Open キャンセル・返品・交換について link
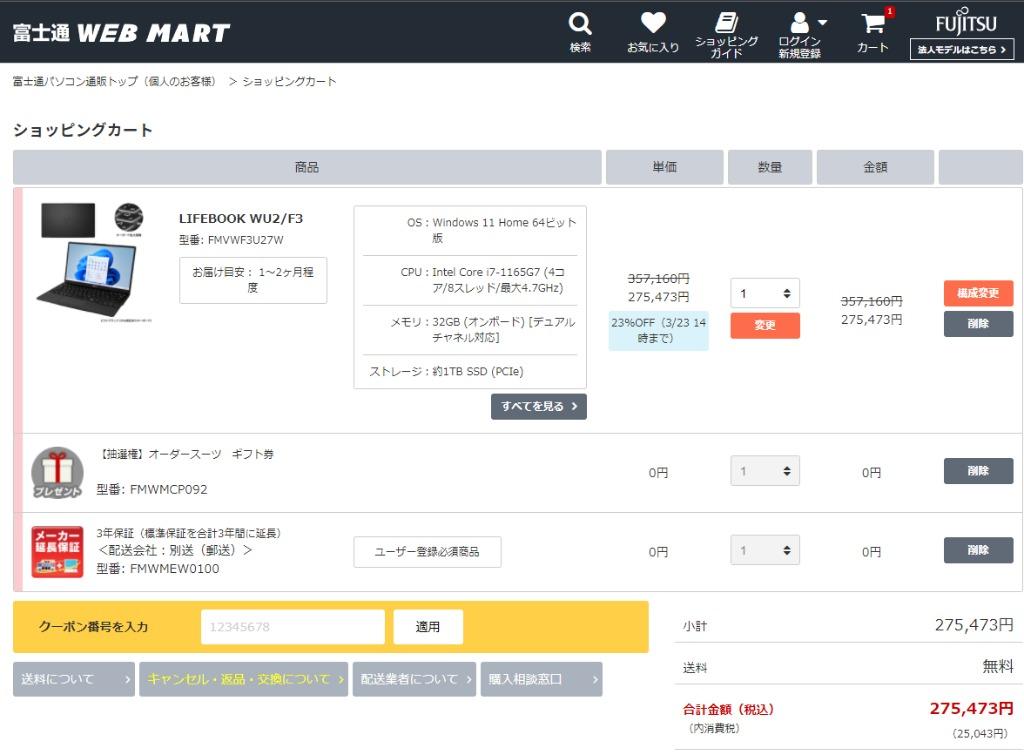Image resolution: width=1024 pixels, height=755 pixels. [x=243, y=679]
